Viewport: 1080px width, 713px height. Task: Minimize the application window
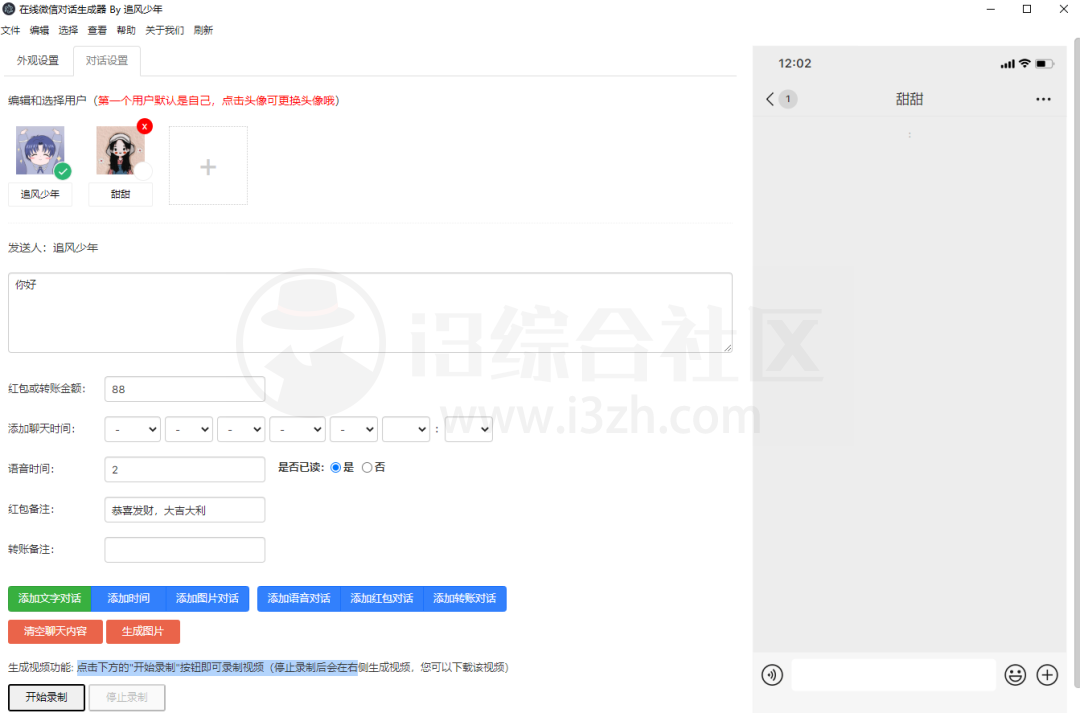click(x=990, y=9)
